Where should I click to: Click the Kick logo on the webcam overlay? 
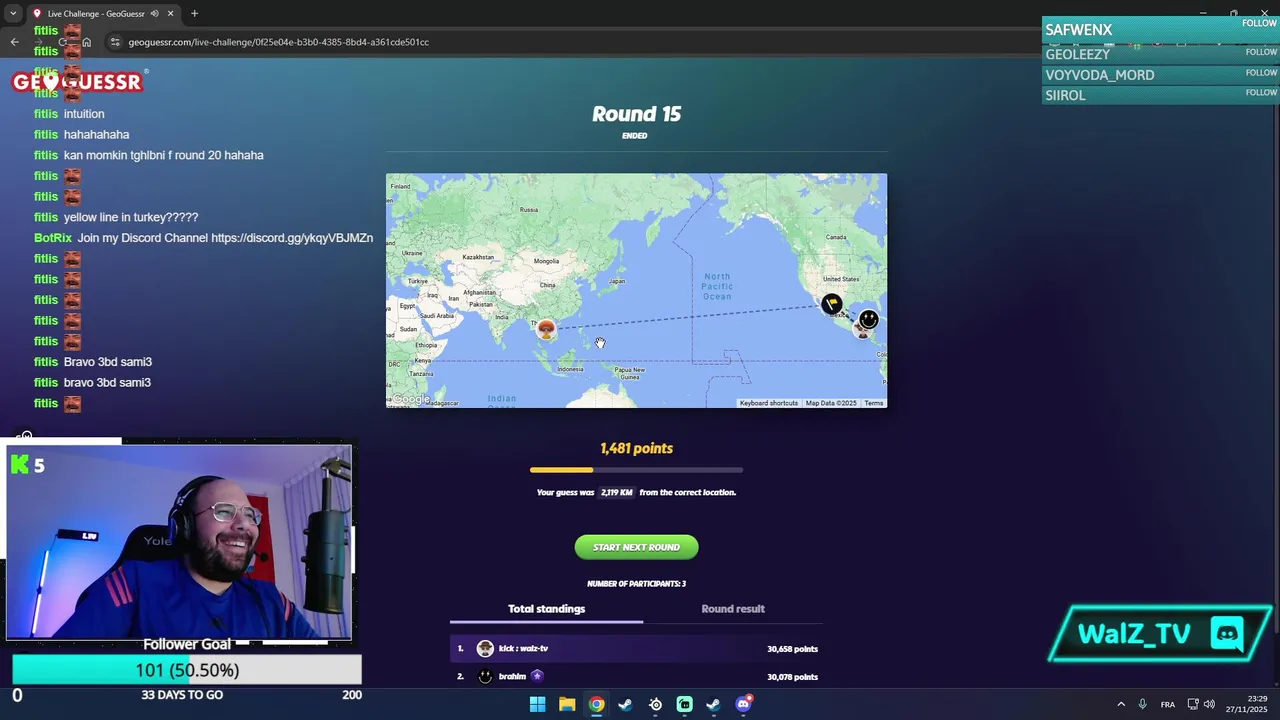[x=20, y=464]
